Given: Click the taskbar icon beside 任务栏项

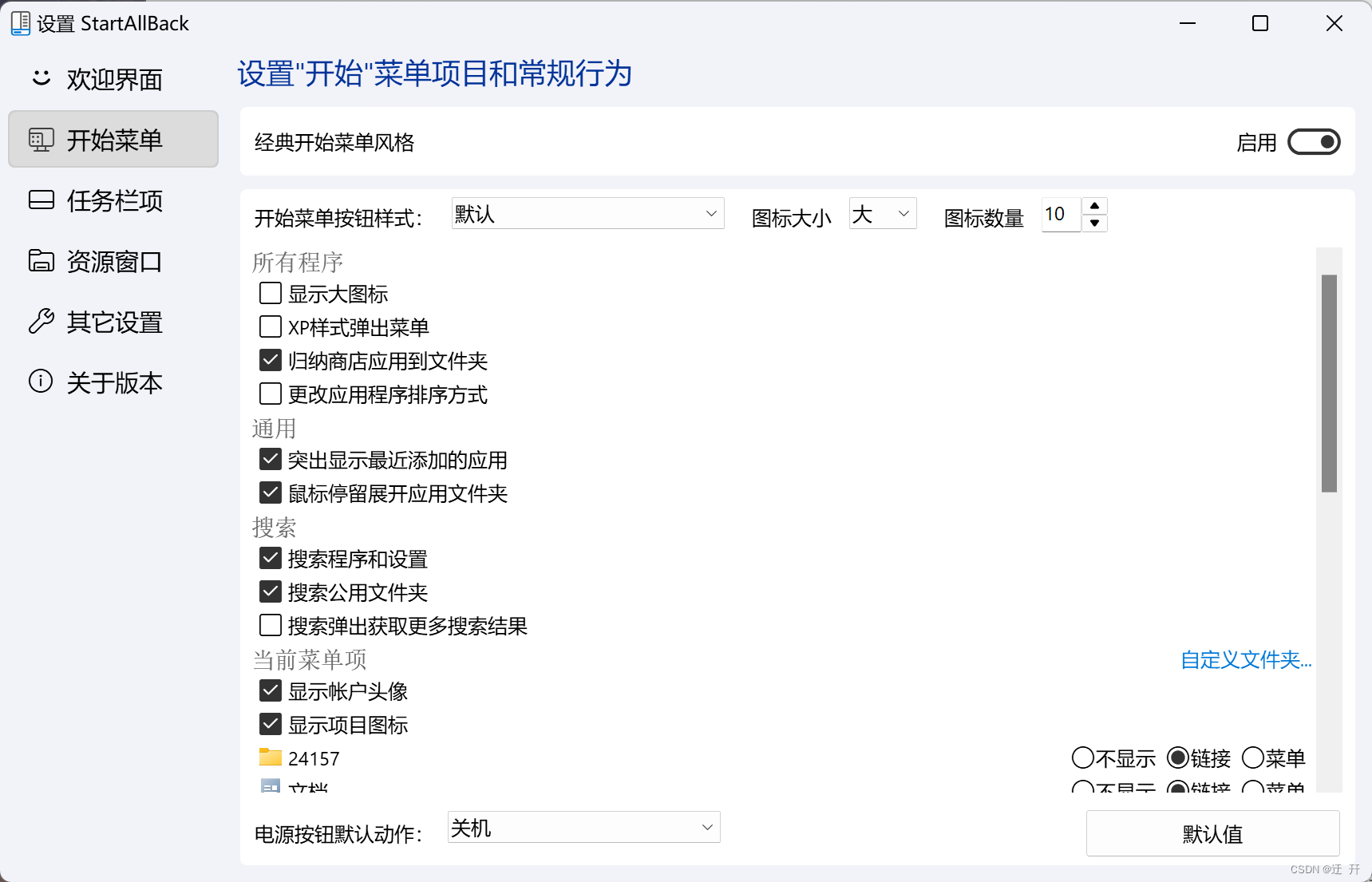Looking at the screenshot, I should pos(42,200).
